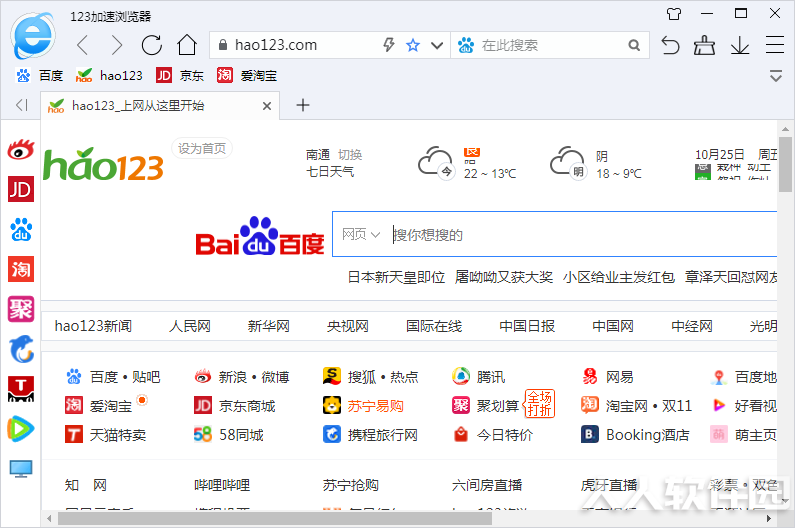Open the Taobao sidebar icon

tap(21, 269)
